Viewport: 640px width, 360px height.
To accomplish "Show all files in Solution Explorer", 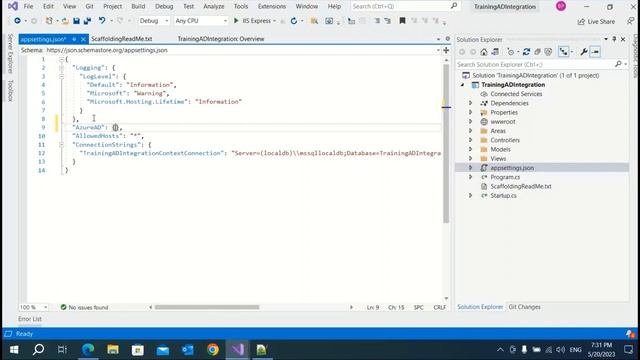I will 548,52.
